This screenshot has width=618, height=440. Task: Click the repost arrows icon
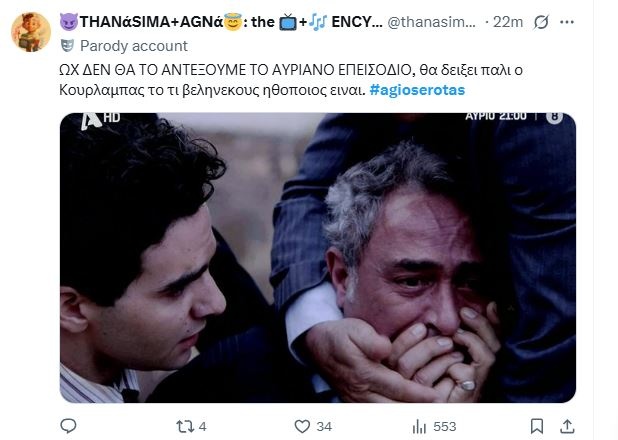coord(185,426)
